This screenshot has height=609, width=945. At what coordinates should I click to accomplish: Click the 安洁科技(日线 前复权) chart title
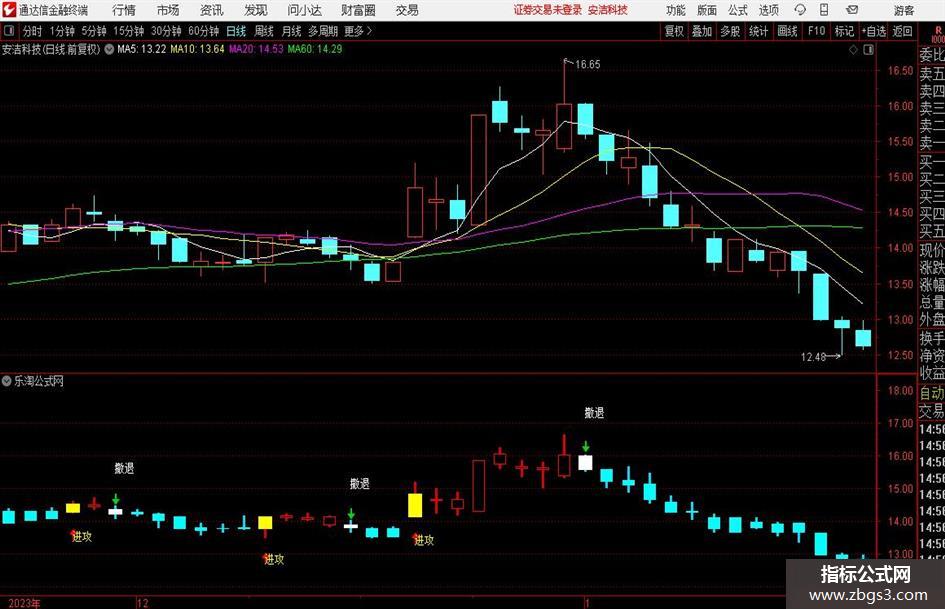(x=51, y=49)
